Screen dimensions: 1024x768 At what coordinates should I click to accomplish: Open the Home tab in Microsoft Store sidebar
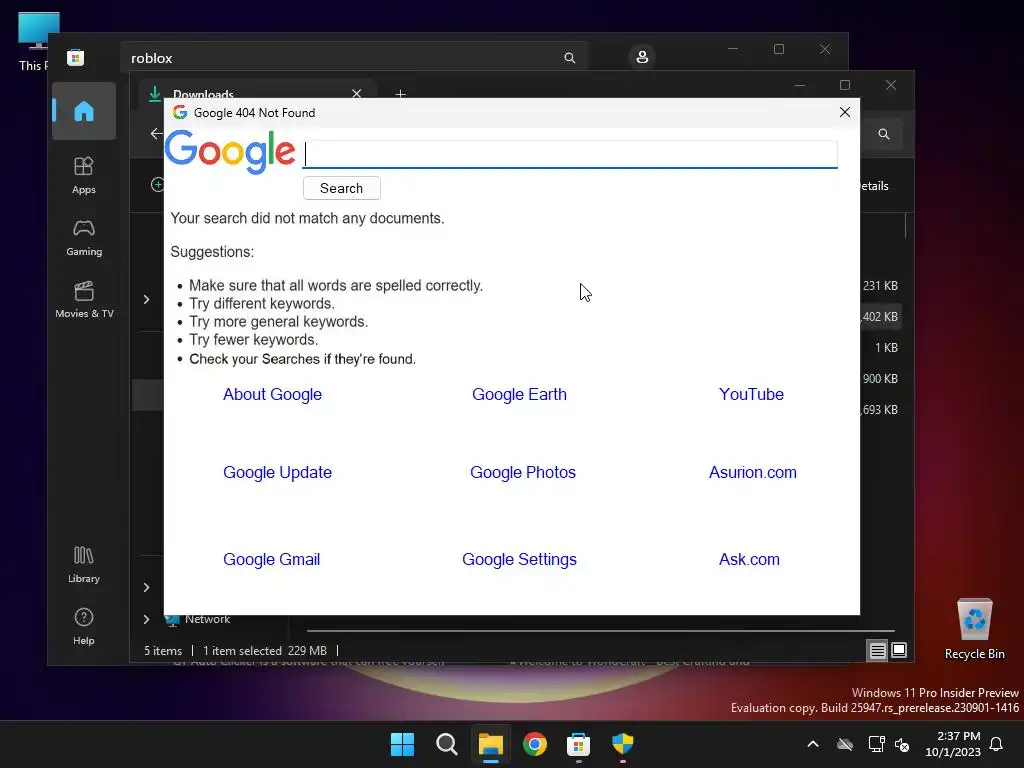(x=84, y=111)
